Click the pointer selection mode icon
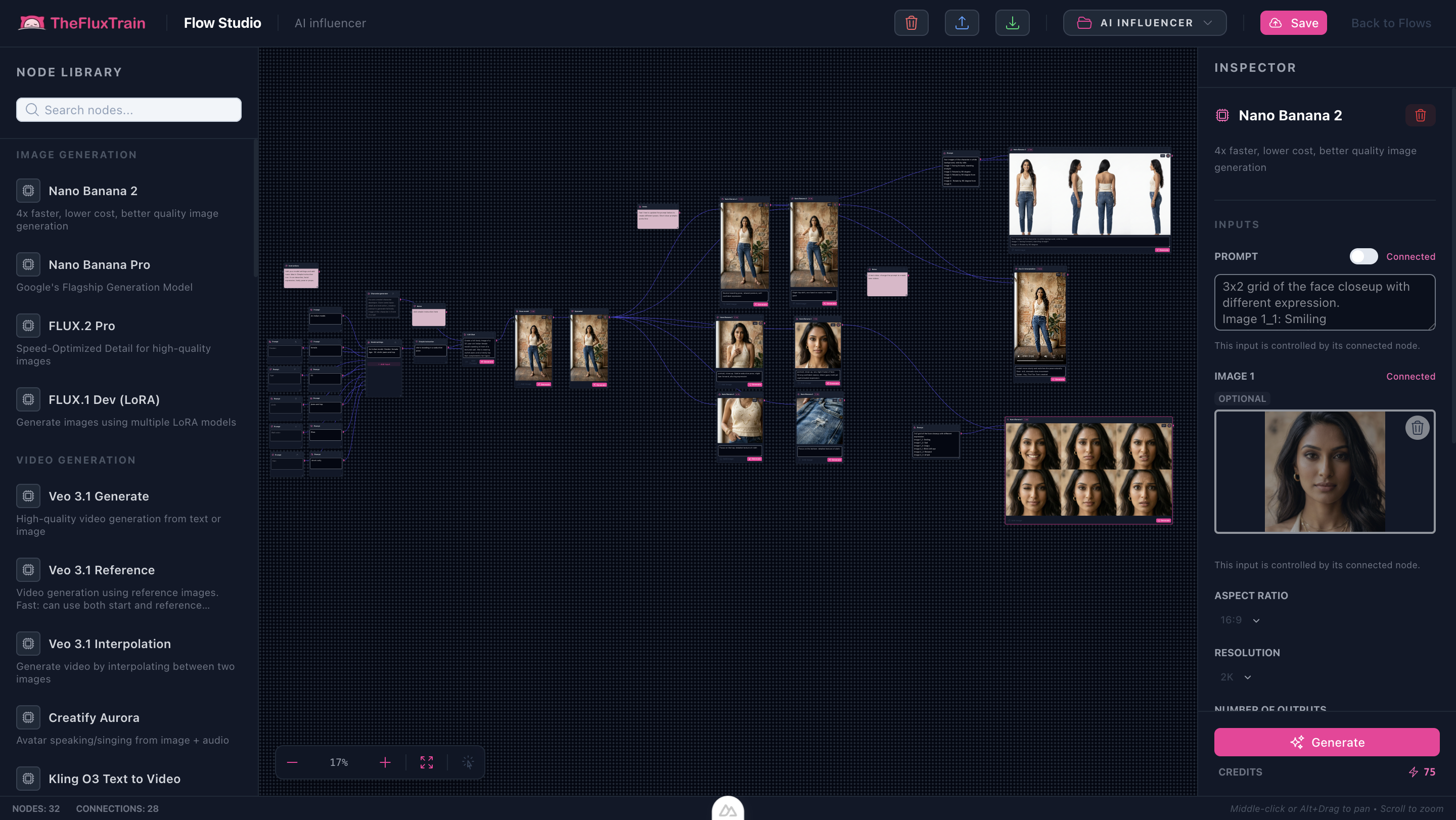This screenshot has height=820, width=1456. click(x=468, y=762)
